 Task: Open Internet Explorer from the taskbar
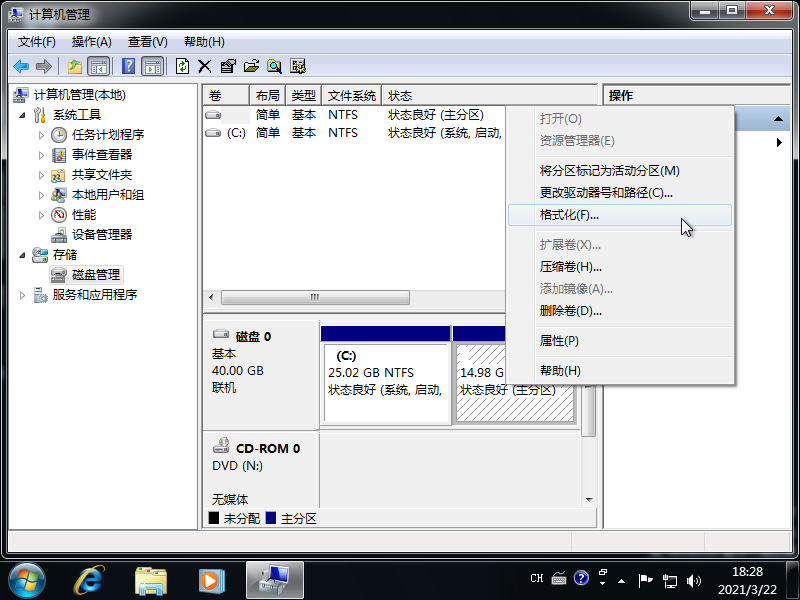point(88,580)
